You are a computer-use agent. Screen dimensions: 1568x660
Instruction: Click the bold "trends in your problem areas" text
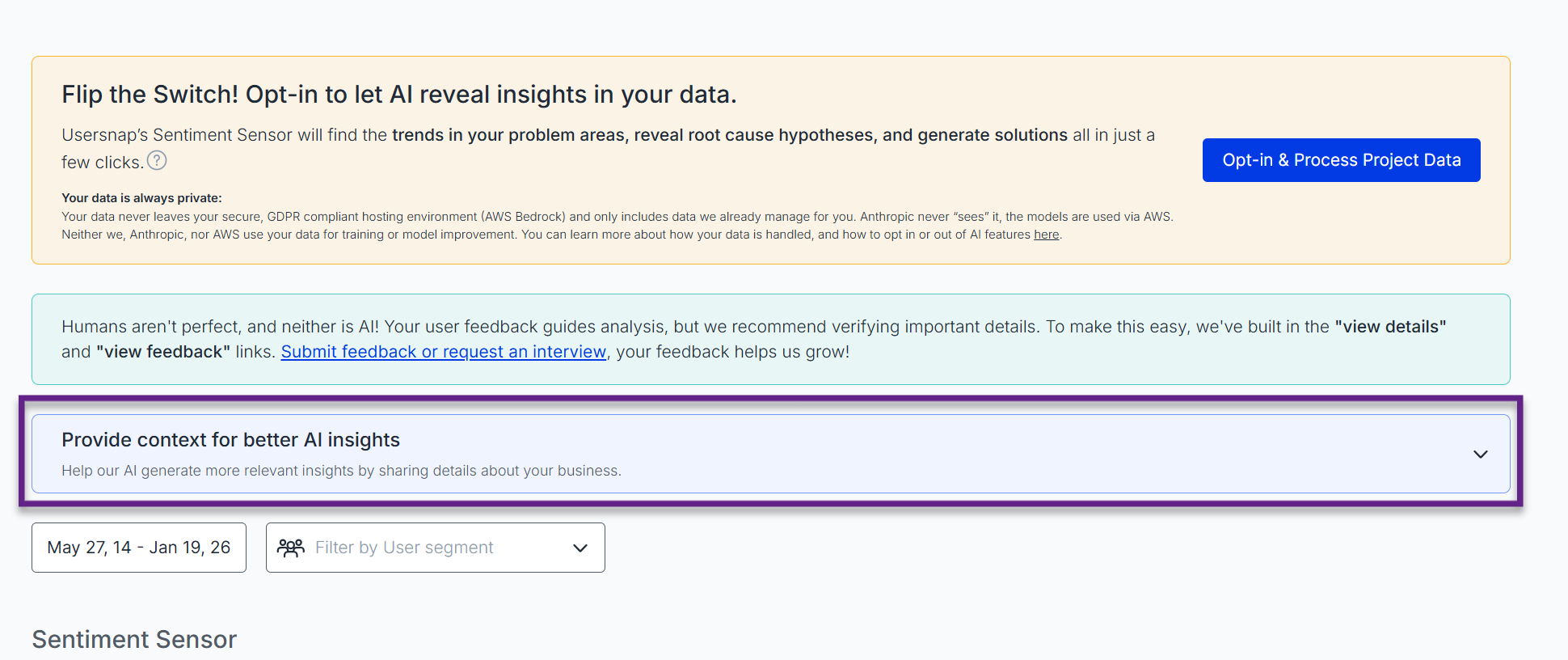509,135
